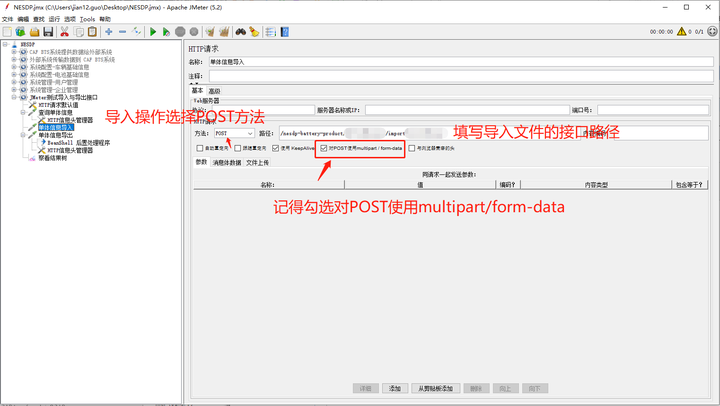
Task: Click the 注释 comment field
Action: tap(461, 76)
